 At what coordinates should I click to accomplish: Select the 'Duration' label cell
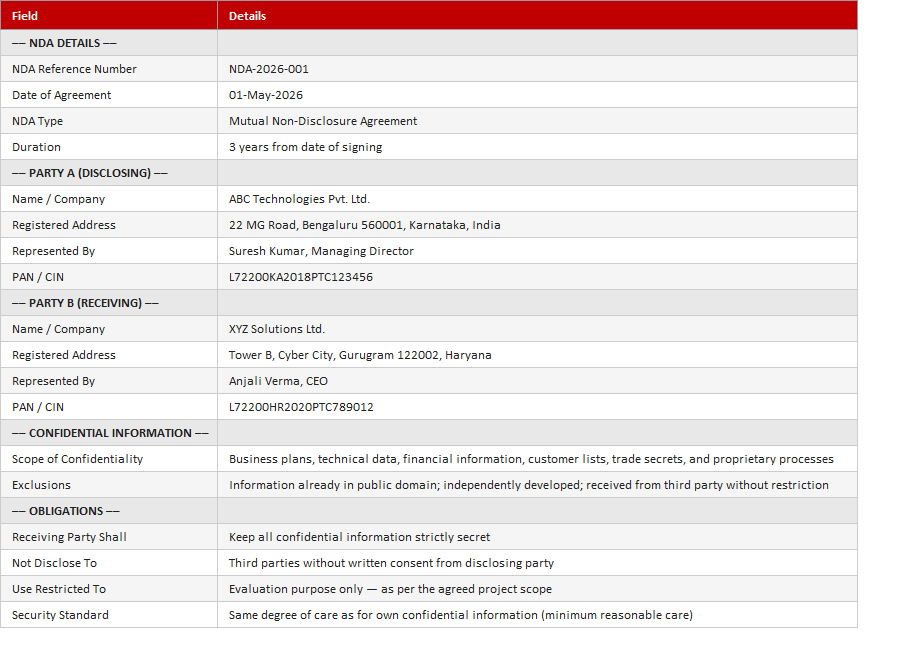(x=109, y=147)
